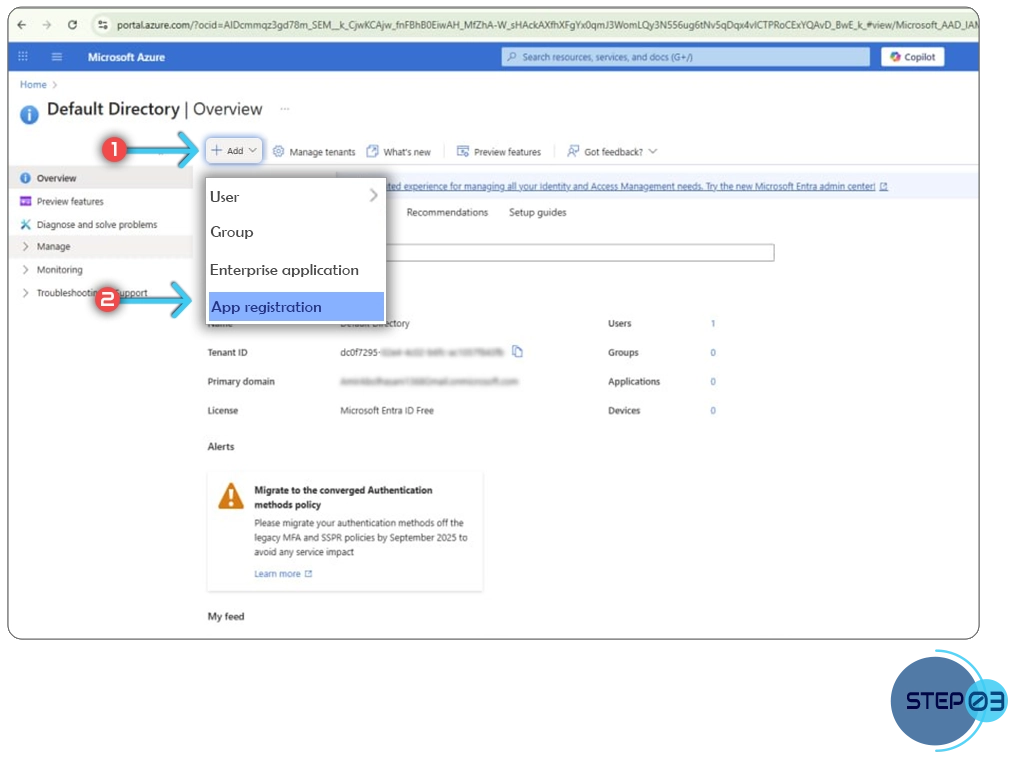
Task: Click the app launcher waffle icon
Action: 23,57
